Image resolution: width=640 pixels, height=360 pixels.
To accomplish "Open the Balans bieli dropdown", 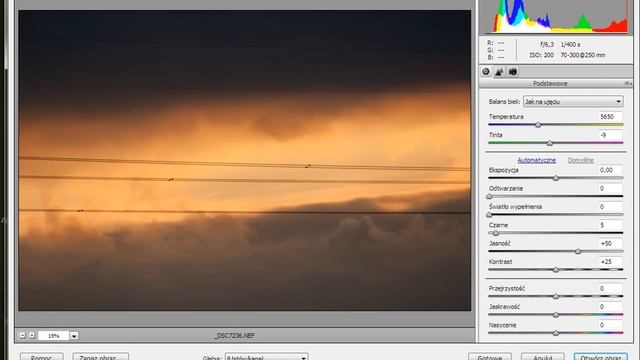I will (x=573, y=102).
